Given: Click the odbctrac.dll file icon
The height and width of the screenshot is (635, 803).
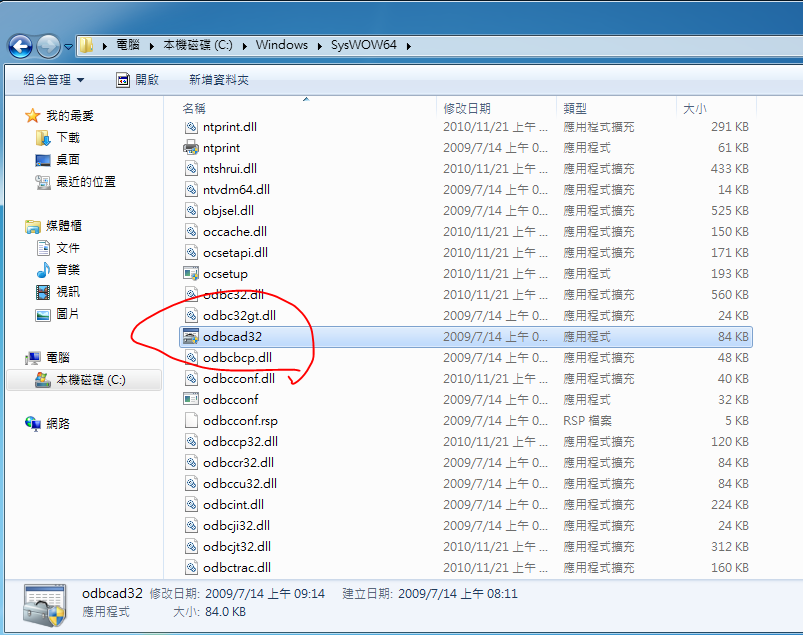Looking at the screenshot, I should click(191, 567).
